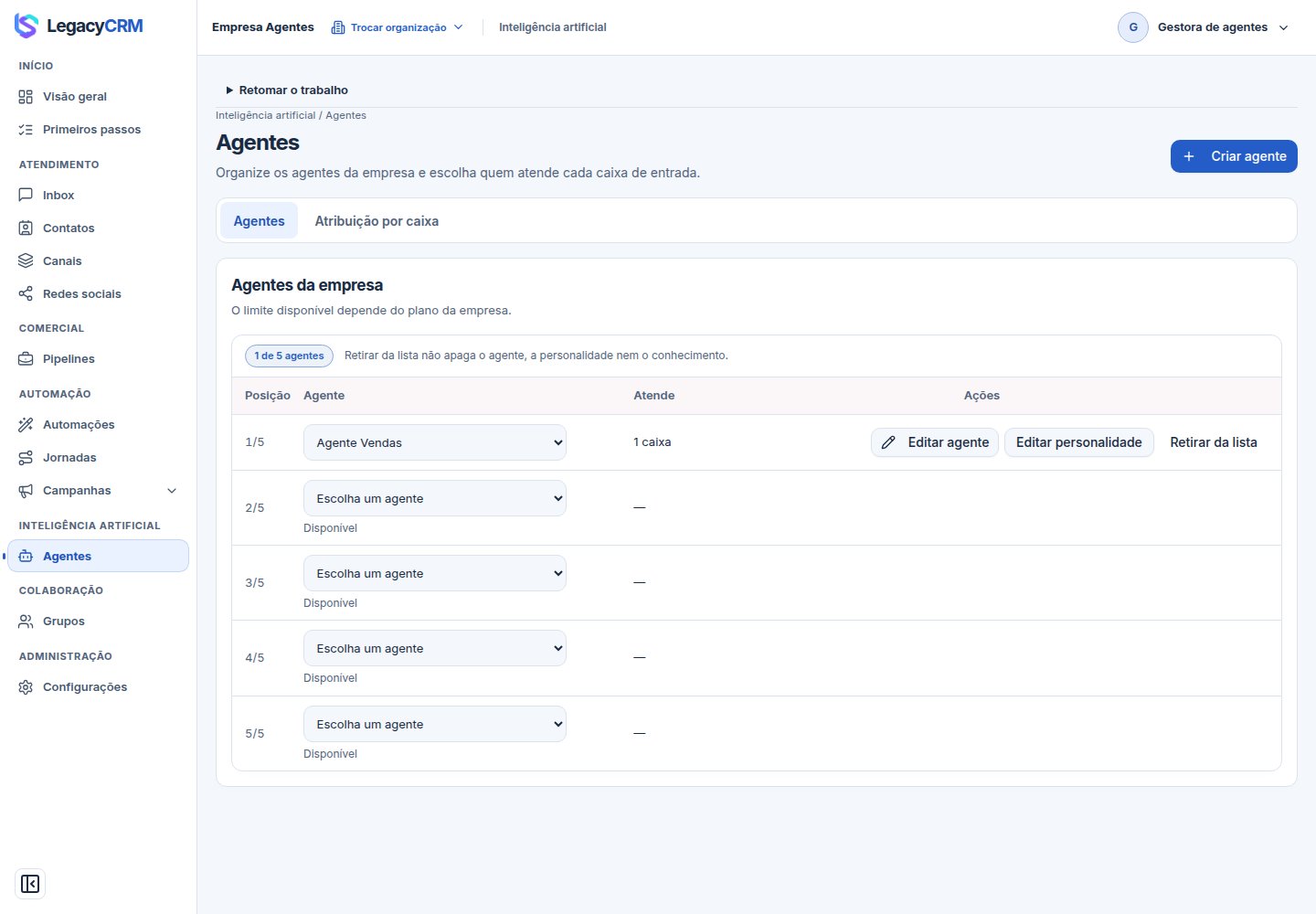The height and width of the screenshot is (914, 1316).
Task: Open Pipelines from the sidebar
Action: [98, 359]
